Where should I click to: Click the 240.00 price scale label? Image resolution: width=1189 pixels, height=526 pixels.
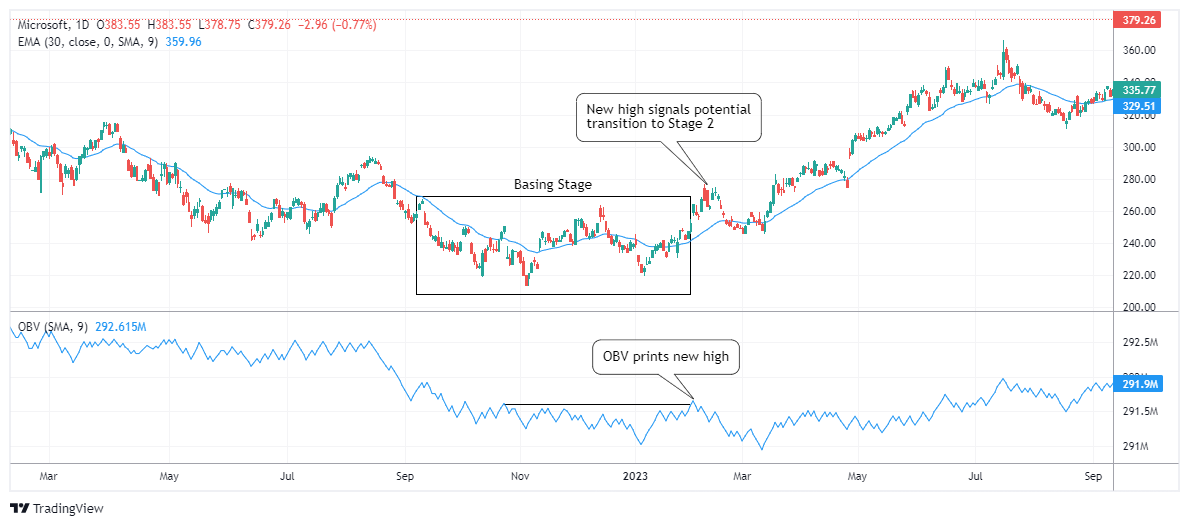click(x=1139, y=243)
